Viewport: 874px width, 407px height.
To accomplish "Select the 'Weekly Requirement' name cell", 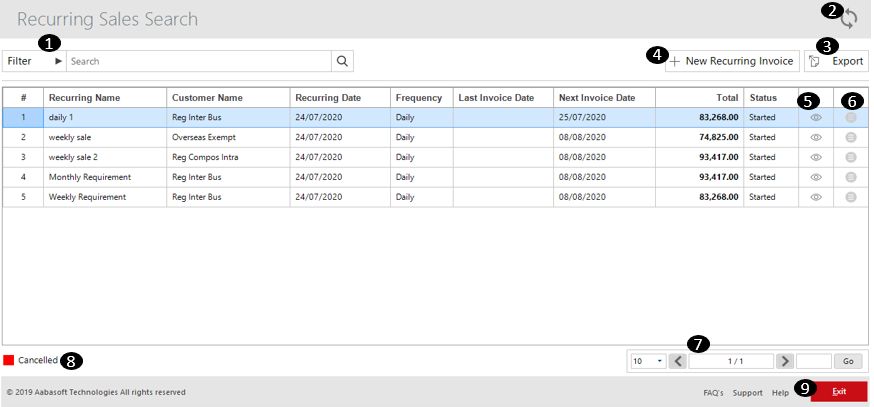I will tap(105, 197).
